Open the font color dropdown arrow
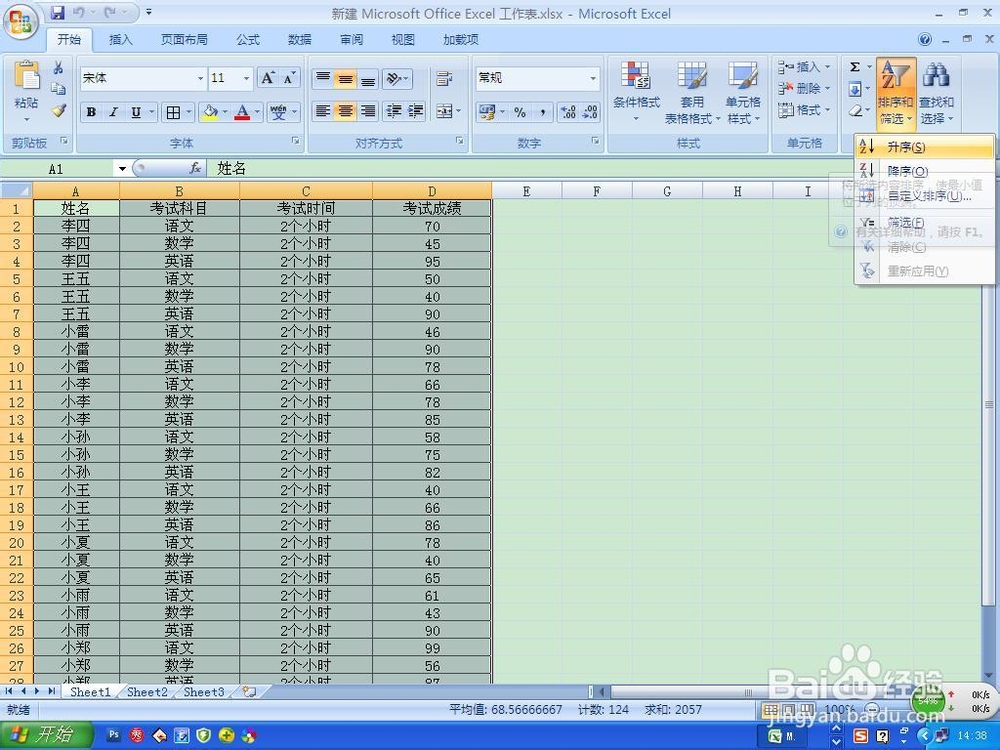 [x=257, y=113]
